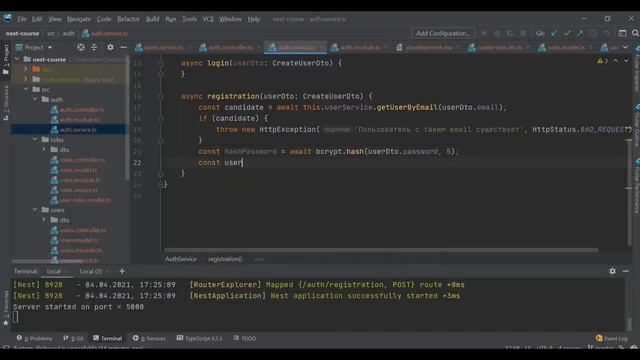Screen dimensions: 640x360
Task: Open the Refactor menu
Action: [x=128, y=19]
